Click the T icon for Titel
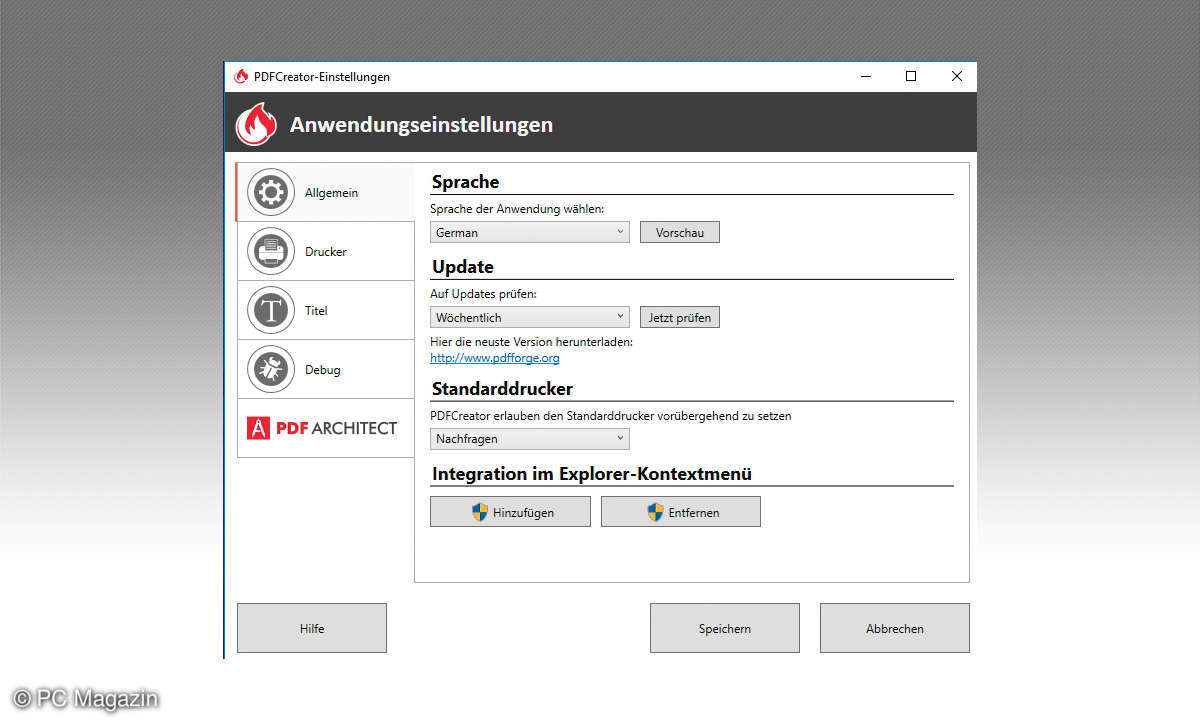1200x720 pixels. click(x=271, y=311)
